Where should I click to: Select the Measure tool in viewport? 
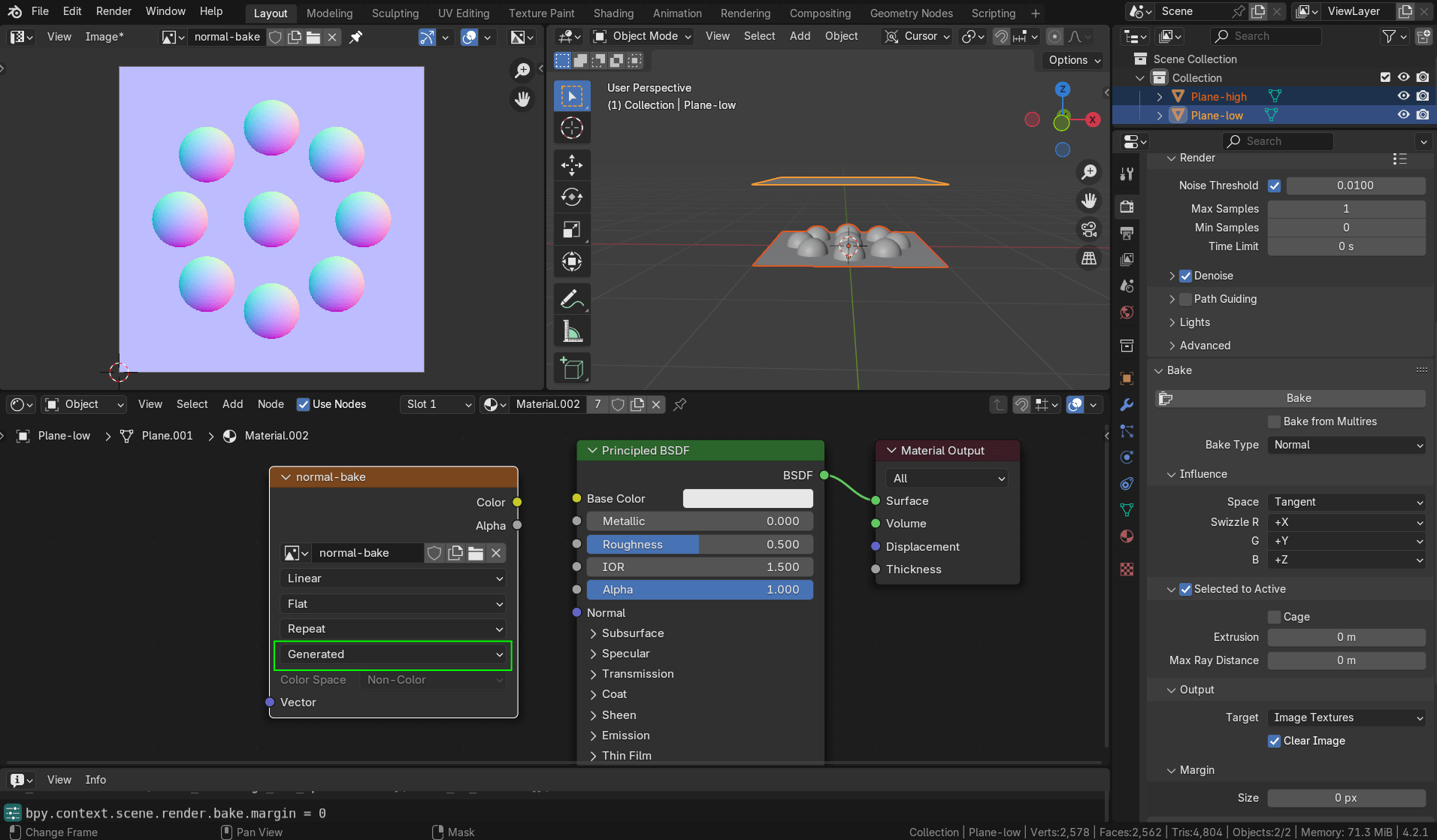point(572,331)
